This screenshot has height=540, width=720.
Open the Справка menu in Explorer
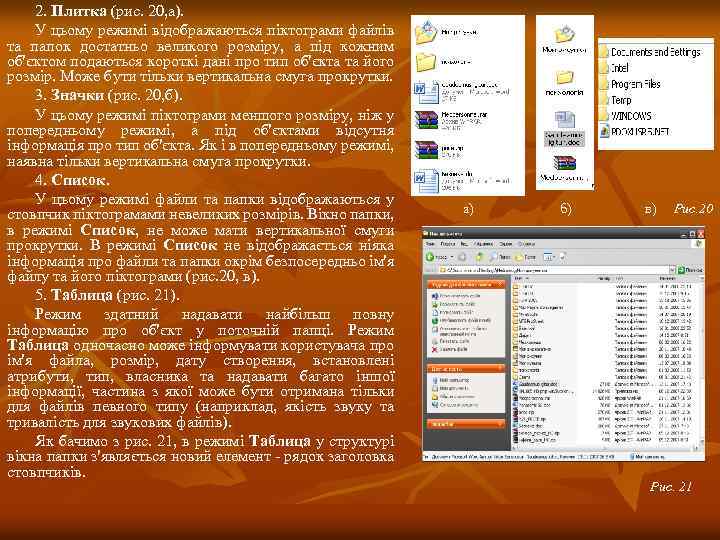coord(527,244)
